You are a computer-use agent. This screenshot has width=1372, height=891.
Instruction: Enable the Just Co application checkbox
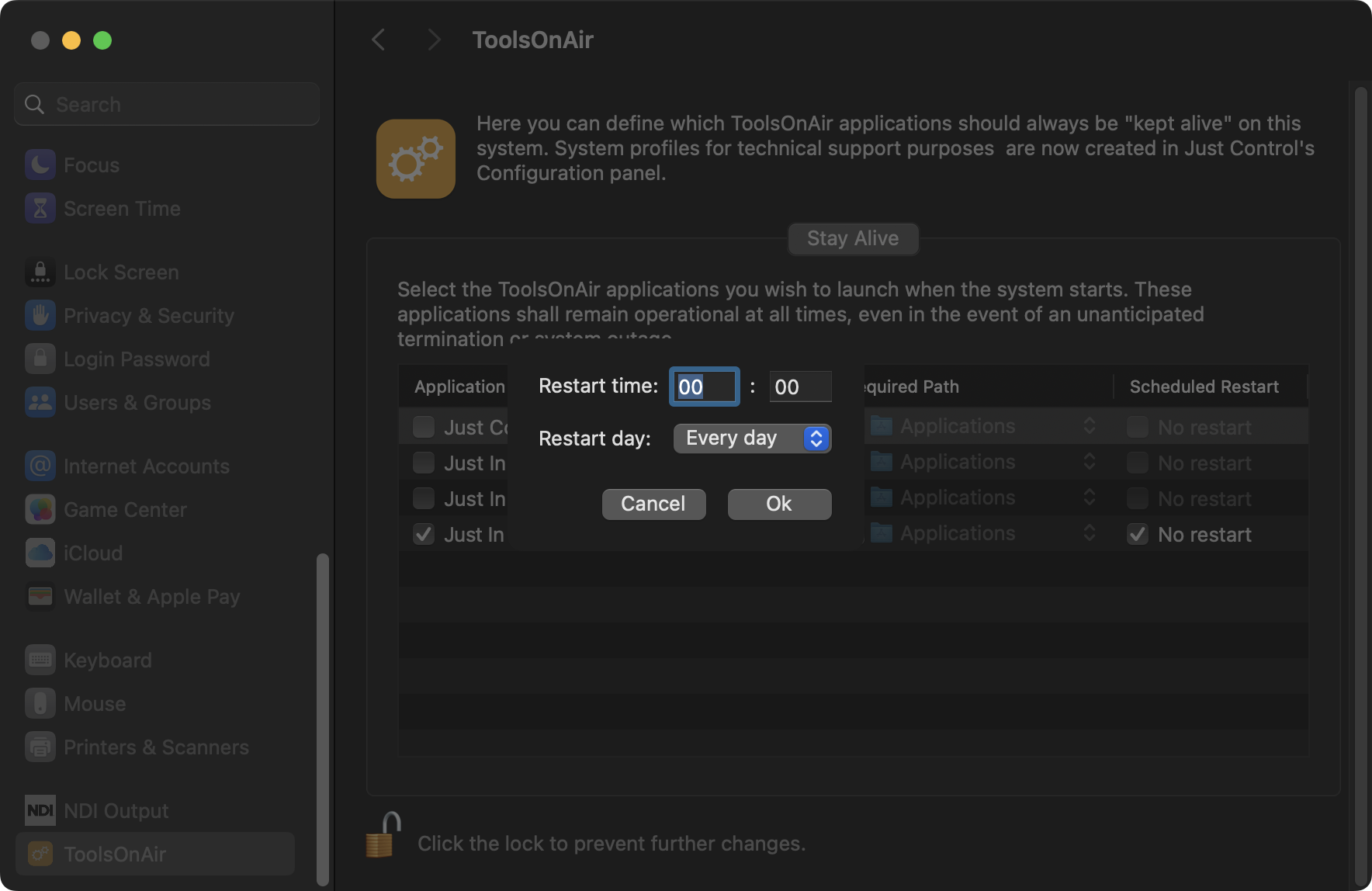pyautogui.click(x=424, y=427)
